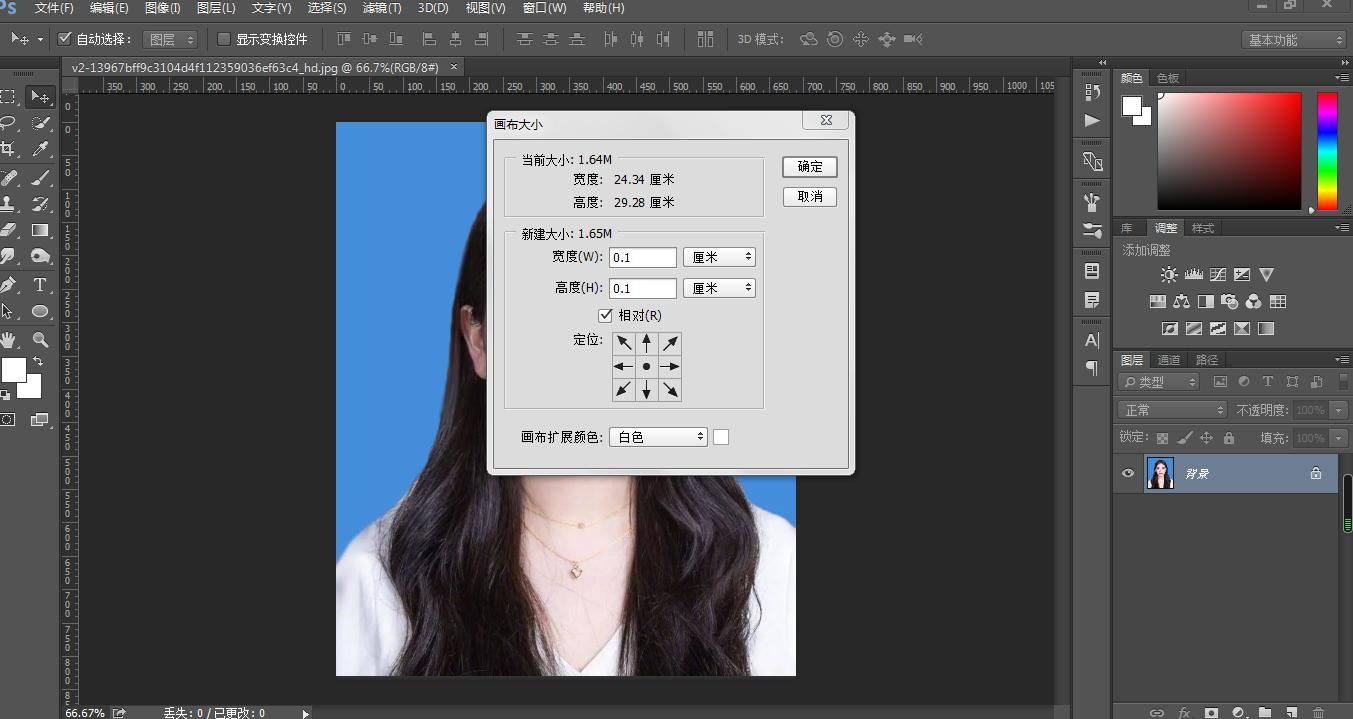The height and width of the screenshot is (719, 1353).
Task: Click the delete layer trash icon
Action: tap(1318, 712)
